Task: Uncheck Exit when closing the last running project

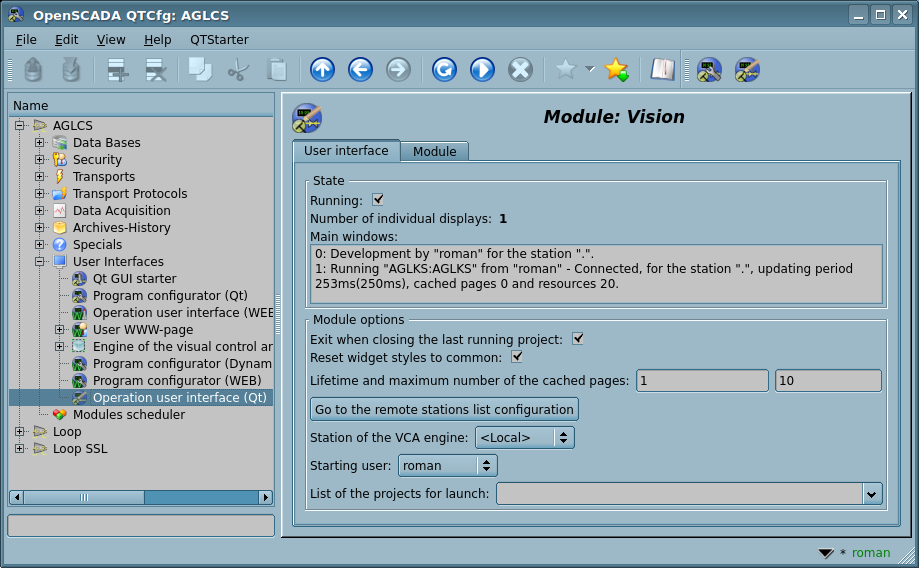Action: click(578, 339)
